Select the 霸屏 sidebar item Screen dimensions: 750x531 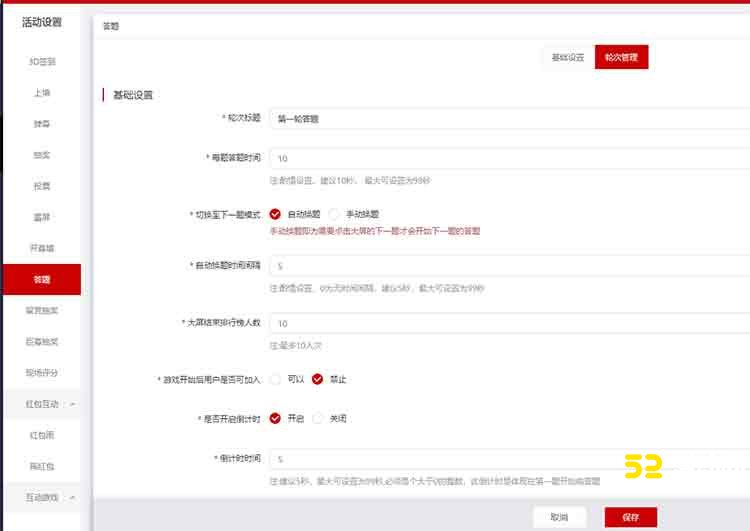[x=42, y=217]
